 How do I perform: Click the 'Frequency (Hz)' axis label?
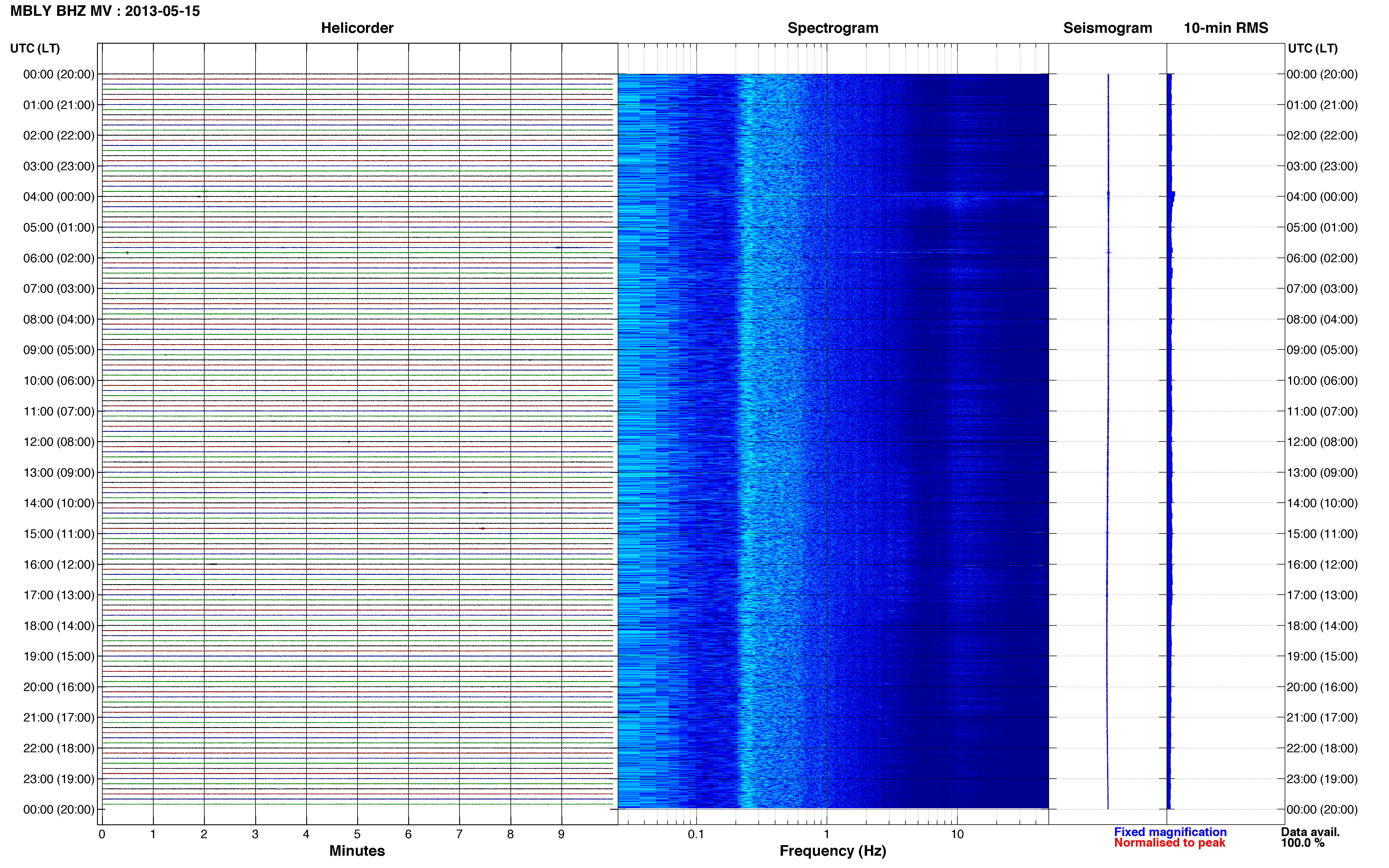pyautogui.click(x=833, y=851)
